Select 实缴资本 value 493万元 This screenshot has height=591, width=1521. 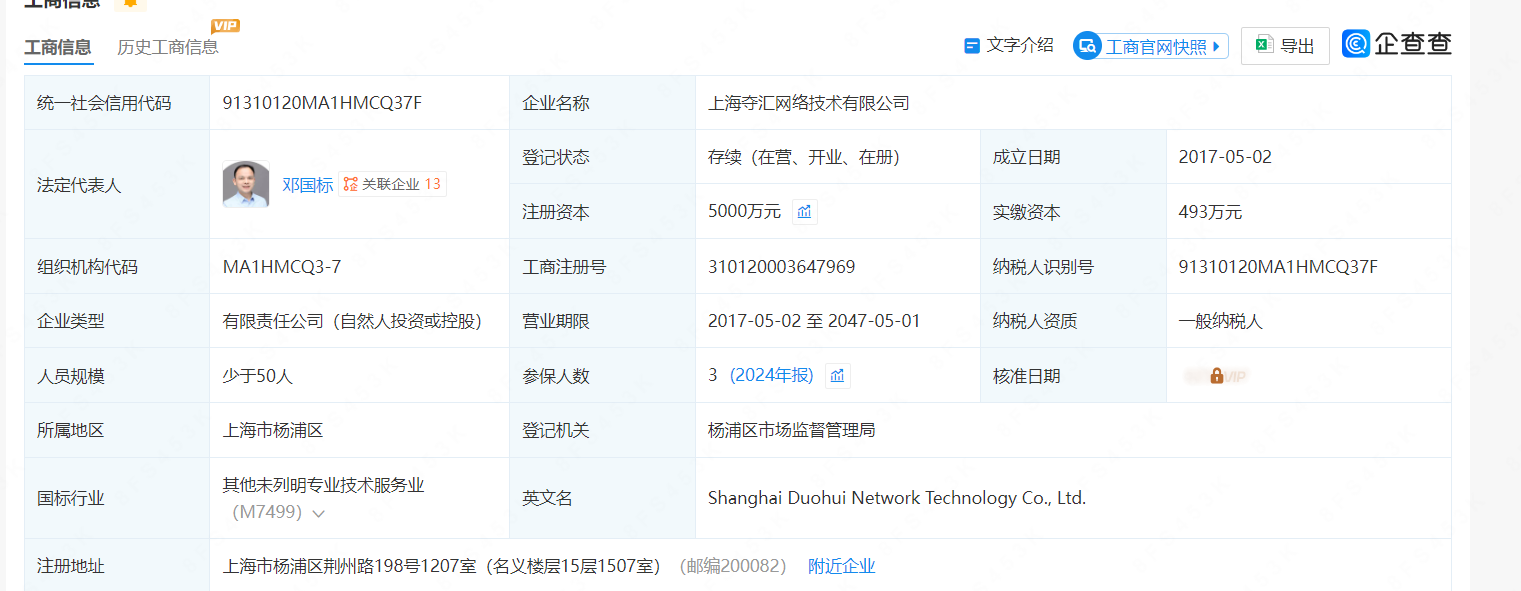pos(1210,212)
